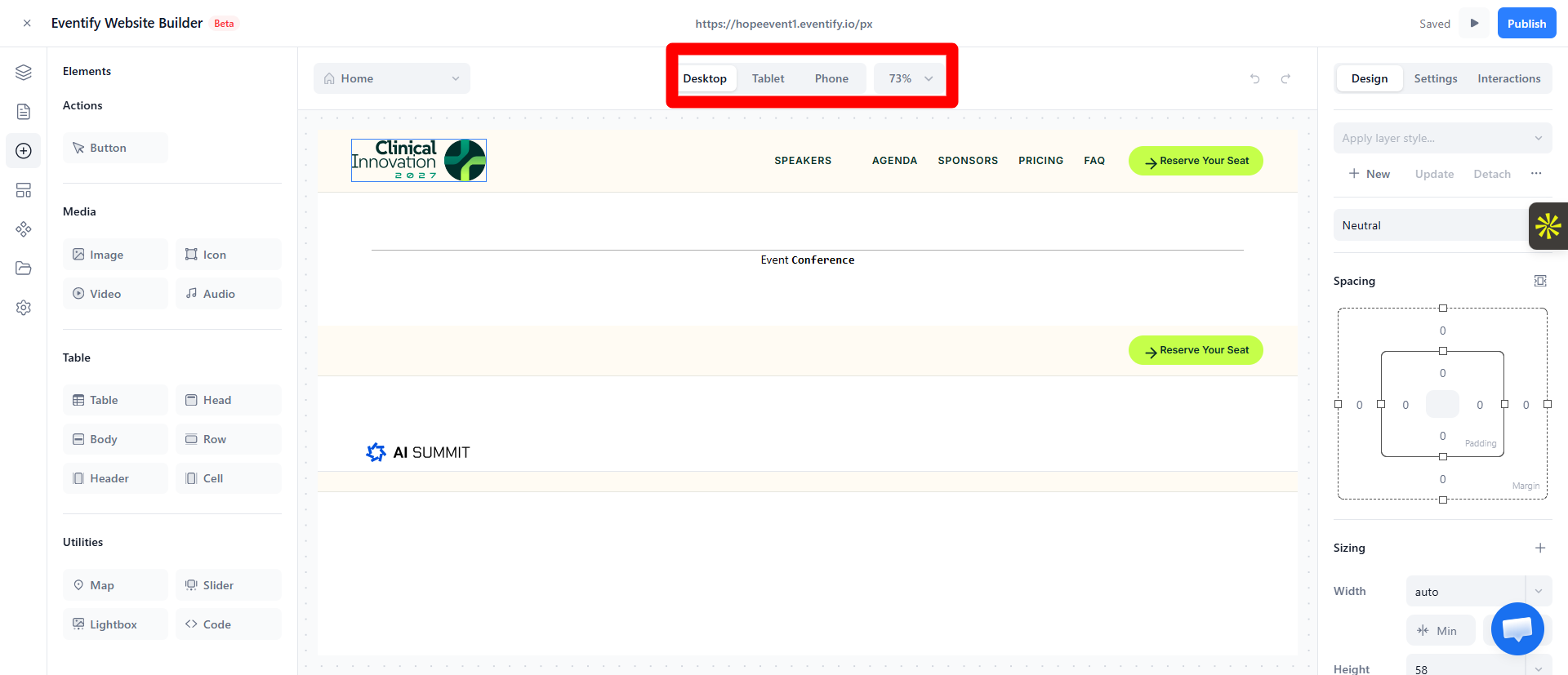The image size is (1568, 675).
Task: Click AGENDA in the canvas nav
Action: [894, 161]
